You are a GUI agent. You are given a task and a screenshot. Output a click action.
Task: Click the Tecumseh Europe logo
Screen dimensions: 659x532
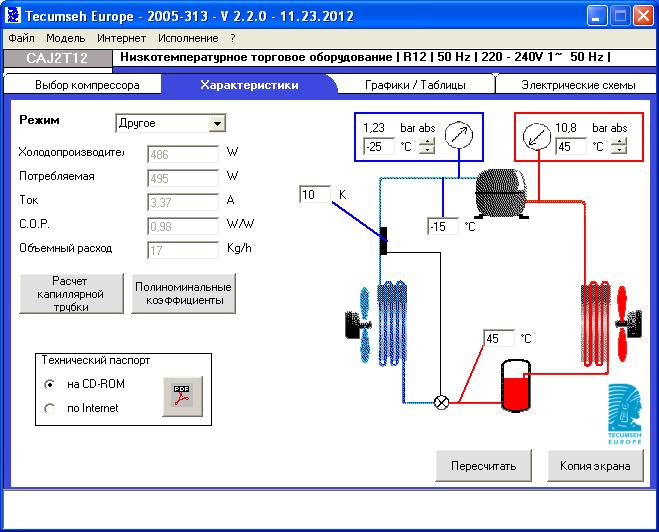pos(625,414)
